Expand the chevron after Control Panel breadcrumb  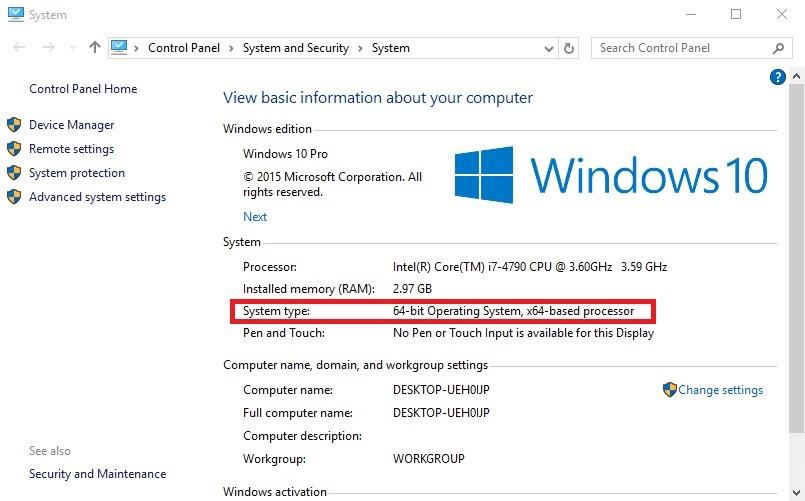click(x=231, y=48)
